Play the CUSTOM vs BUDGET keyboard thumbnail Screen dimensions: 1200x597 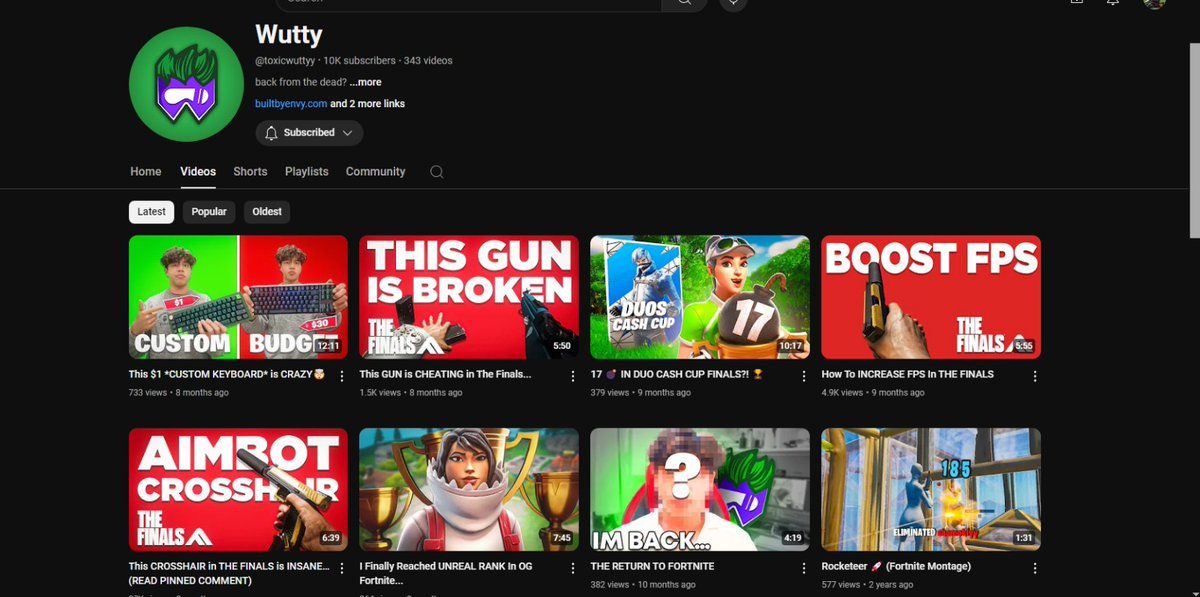(x=238, y=297)
